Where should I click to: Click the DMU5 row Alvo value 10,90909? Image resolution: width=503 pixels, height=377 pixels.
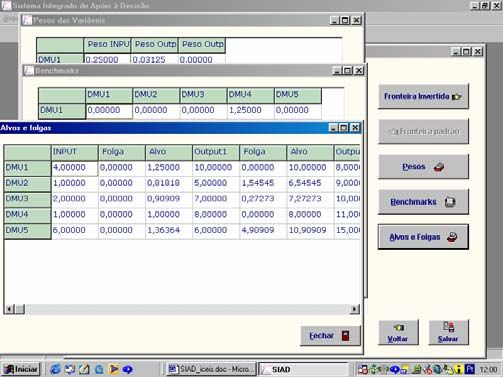click(310, 231)
